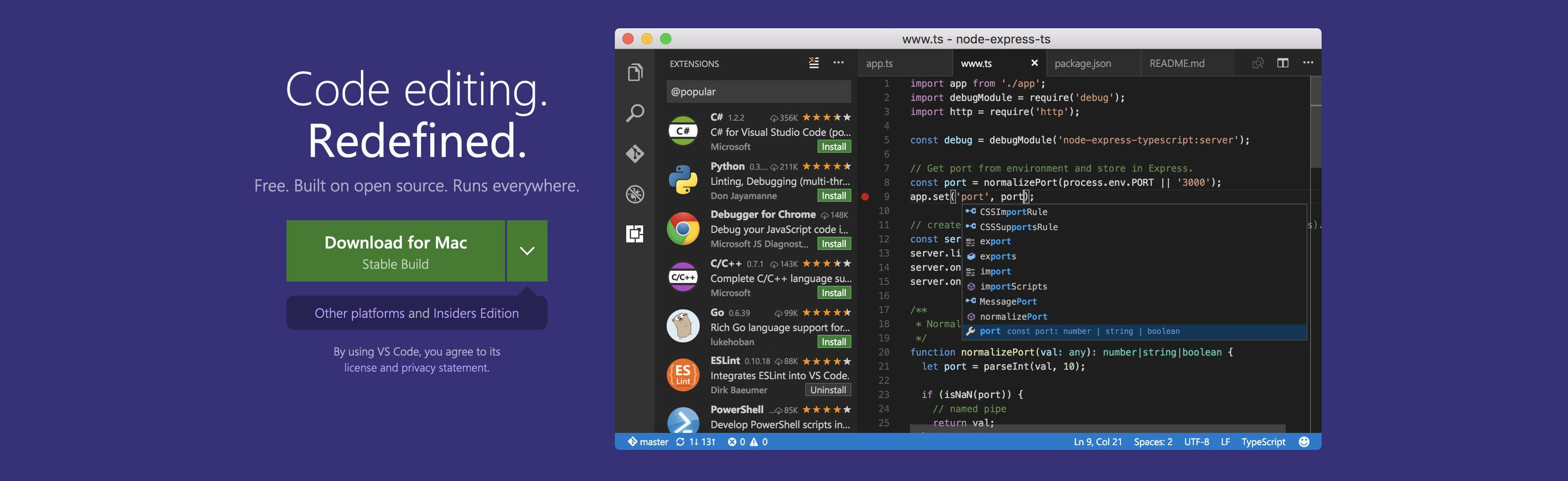Click the Python extension logo
1568x481 pixels.
683,180
